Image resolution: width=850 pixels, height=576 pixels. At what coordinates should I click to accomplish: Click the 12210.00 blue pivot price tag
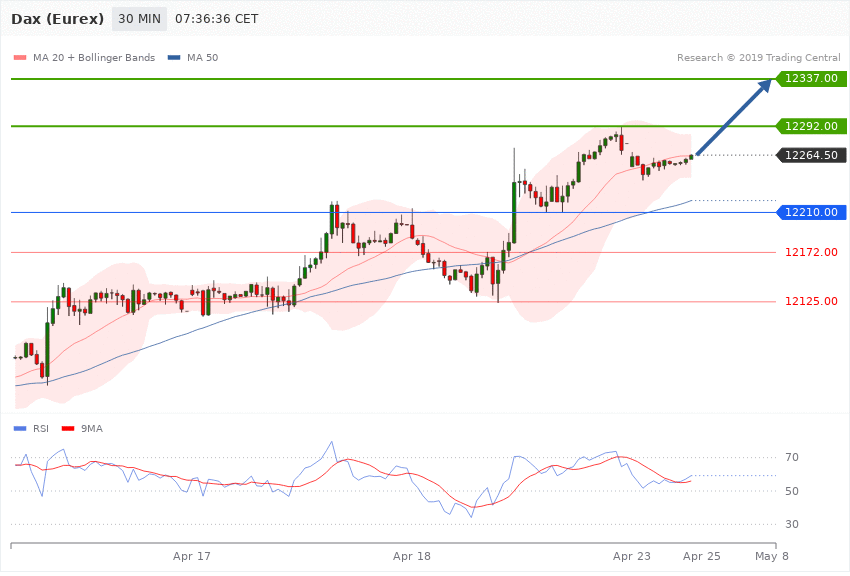(811, 212)
